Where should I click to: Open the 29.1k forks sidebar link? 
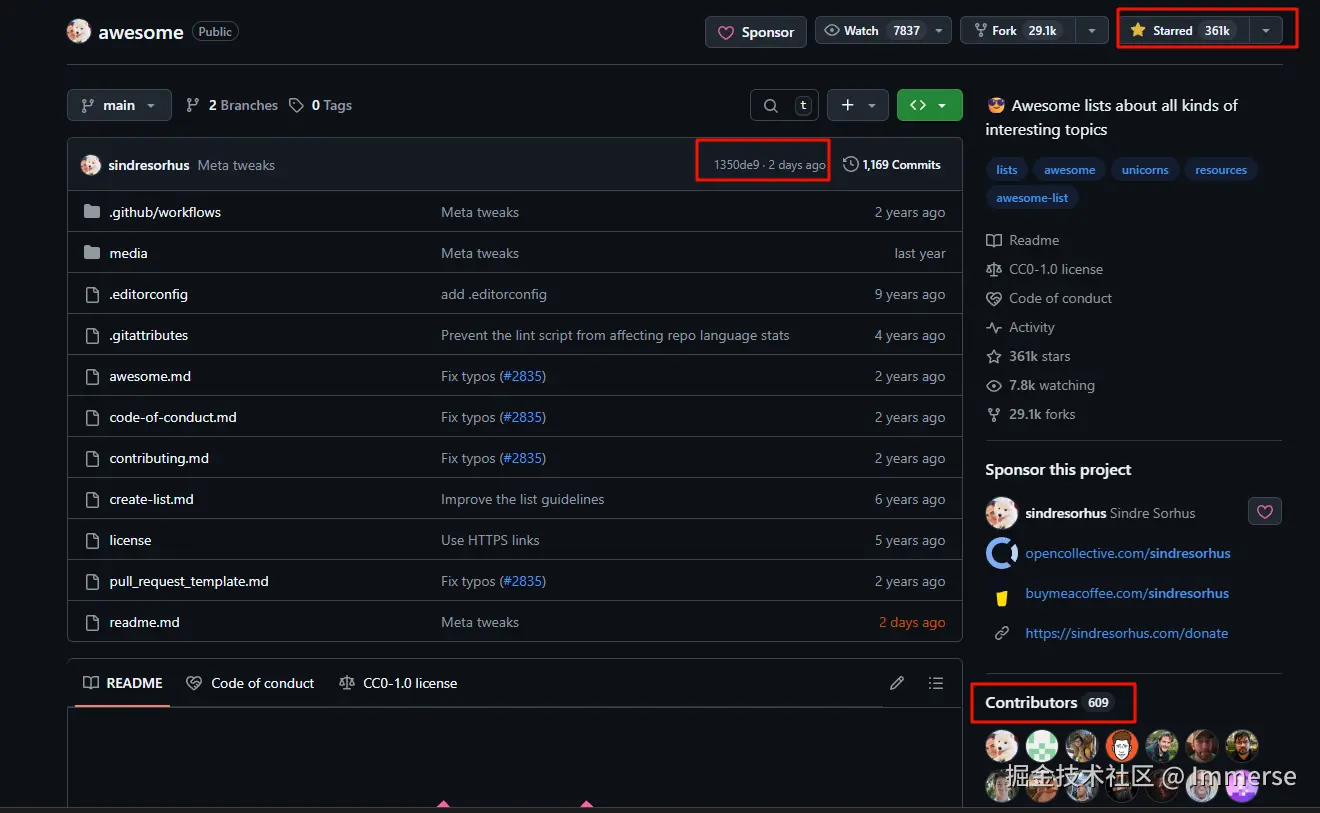(x=1030, y=414)
